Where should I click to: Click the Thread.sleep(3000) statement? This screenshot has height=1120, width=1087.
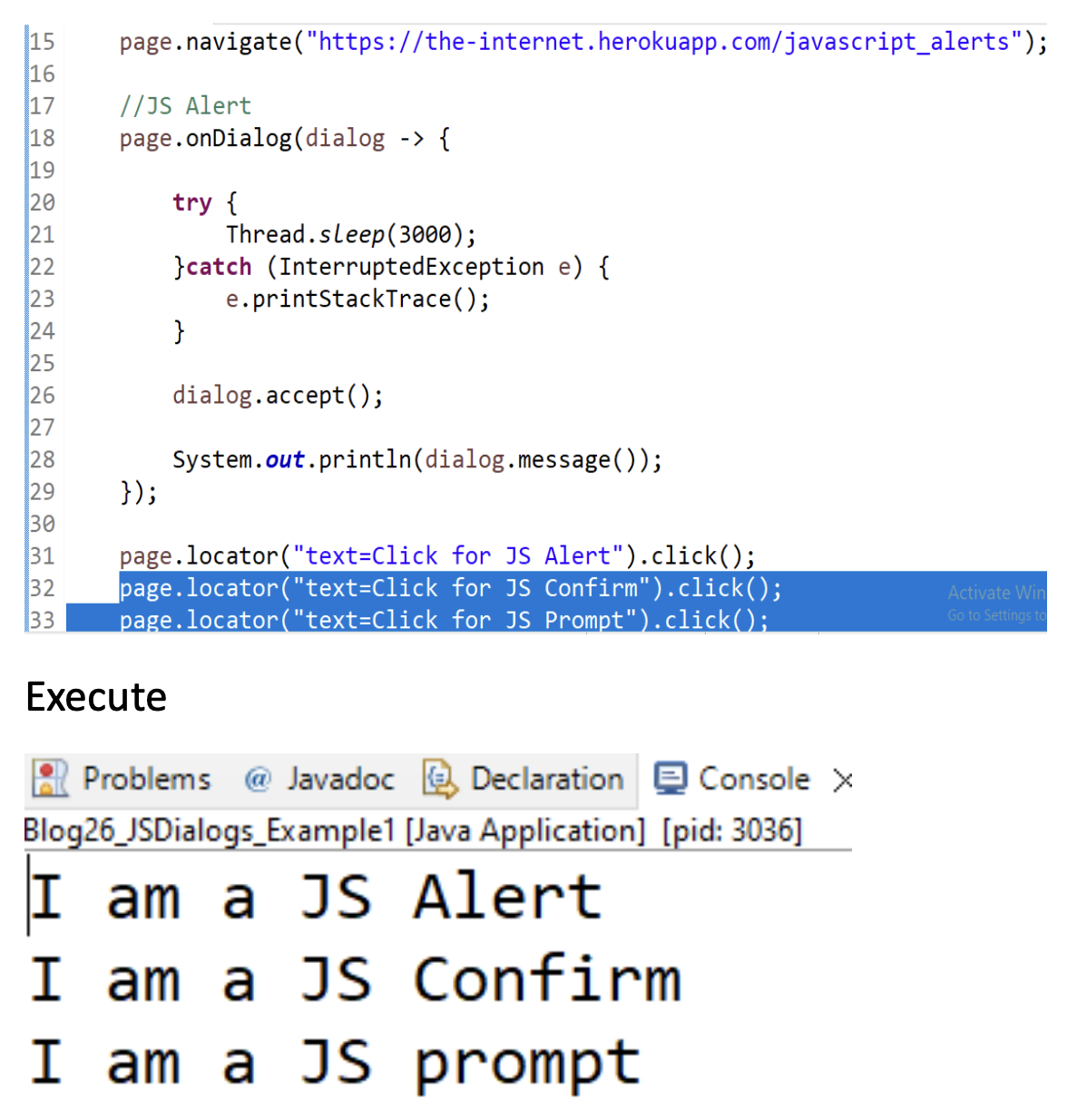(350, 235)
